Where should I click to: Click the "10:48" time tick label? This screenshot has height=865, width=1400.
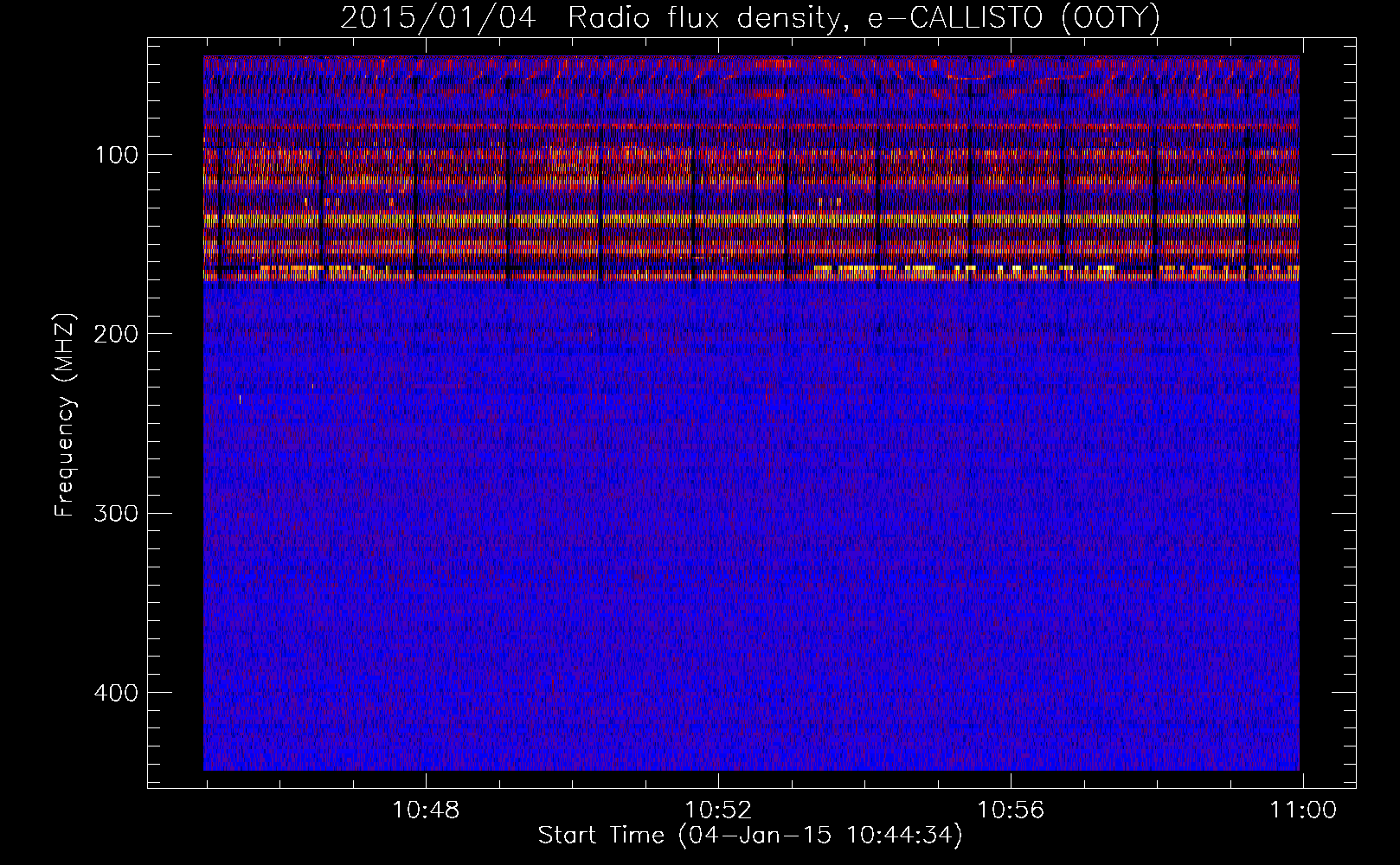coord(426,811)
